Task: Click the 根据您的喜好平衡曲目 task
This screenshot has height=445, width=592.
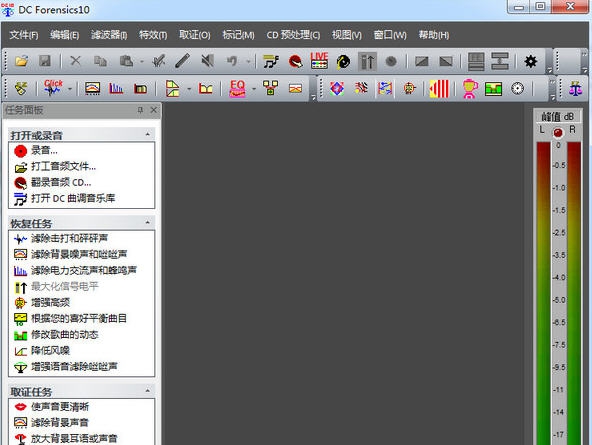Action: tap(79, 319)
